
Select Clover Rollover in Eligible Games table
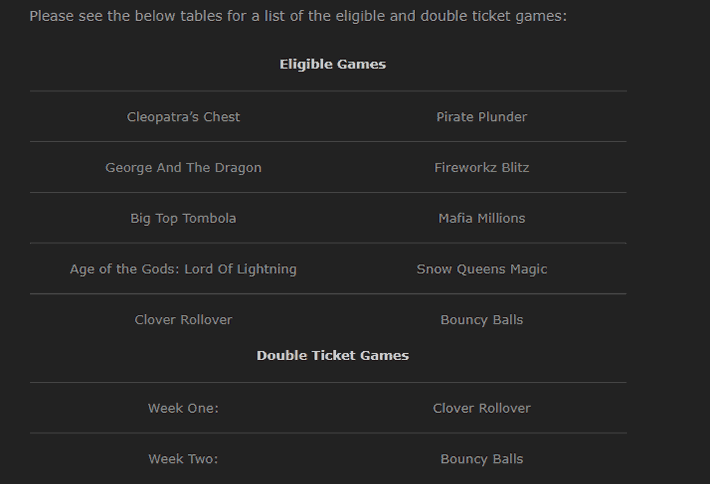tap(183, 320)
